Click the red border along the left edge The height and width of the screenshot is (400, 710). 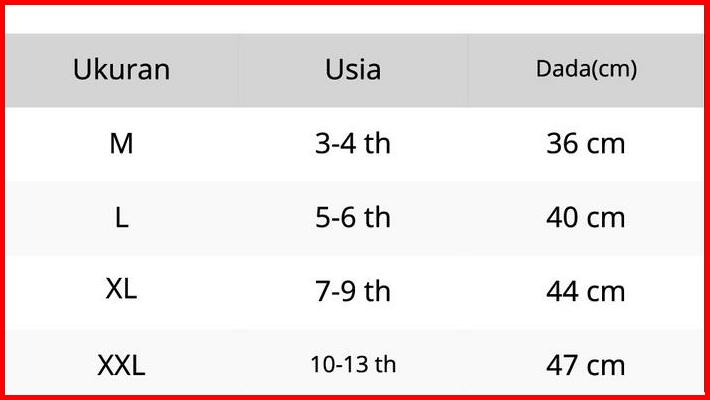pyautogui.click(x=2, y=200)
